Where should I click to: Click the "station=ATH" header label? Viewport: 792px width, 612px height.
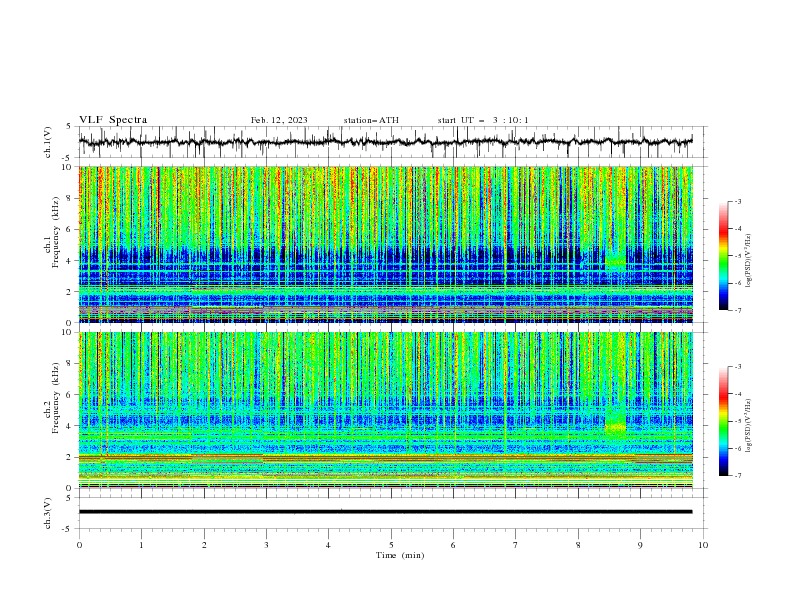(x=371, y=120)
